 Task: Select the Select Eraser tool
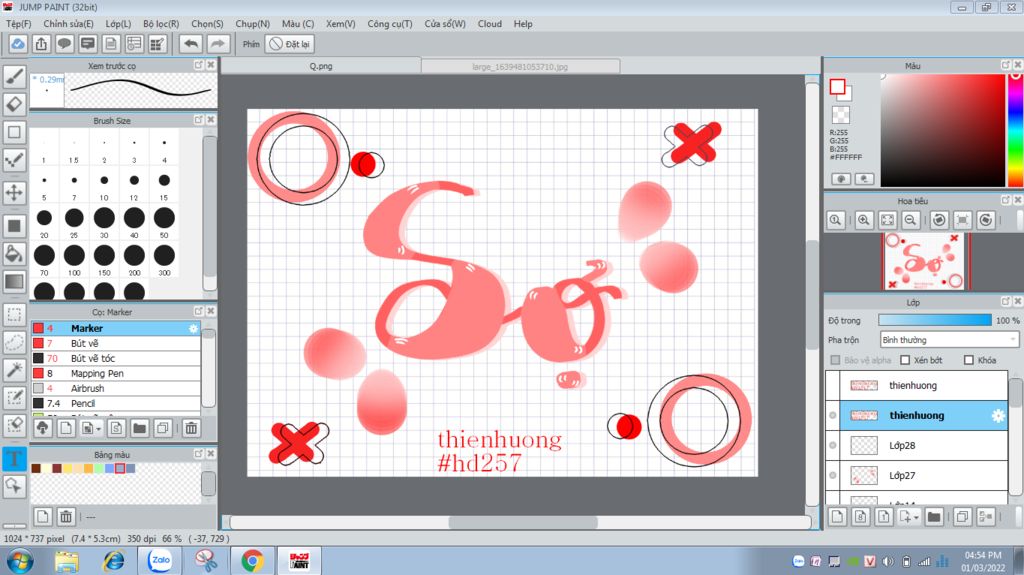(x=14, y=425)
